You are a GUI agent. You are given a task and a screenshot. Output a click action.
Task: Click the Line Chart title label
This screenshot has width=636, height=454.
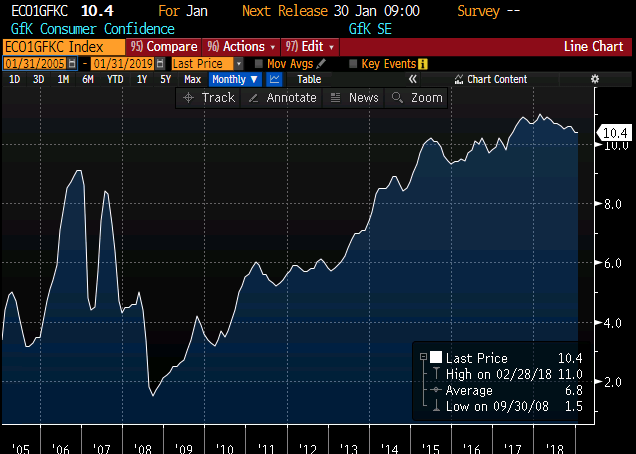point(593,46)
